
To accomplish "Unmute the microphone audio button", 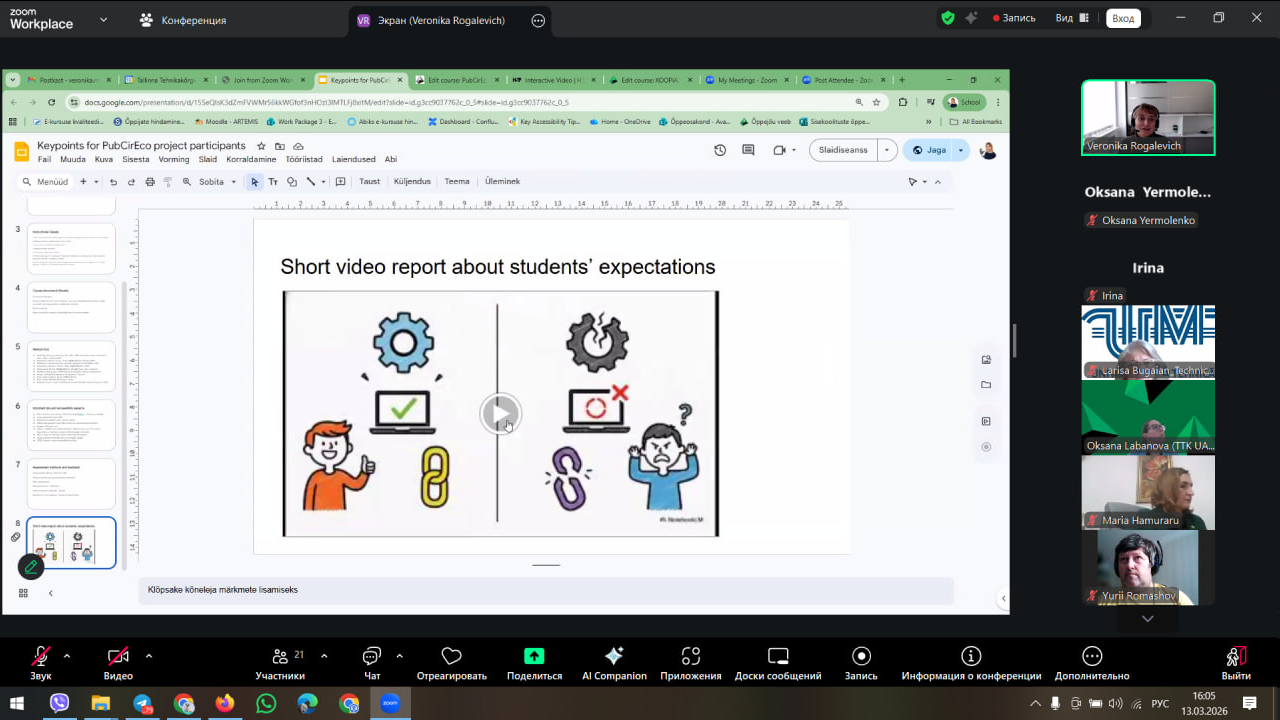I will pos(40,656).
